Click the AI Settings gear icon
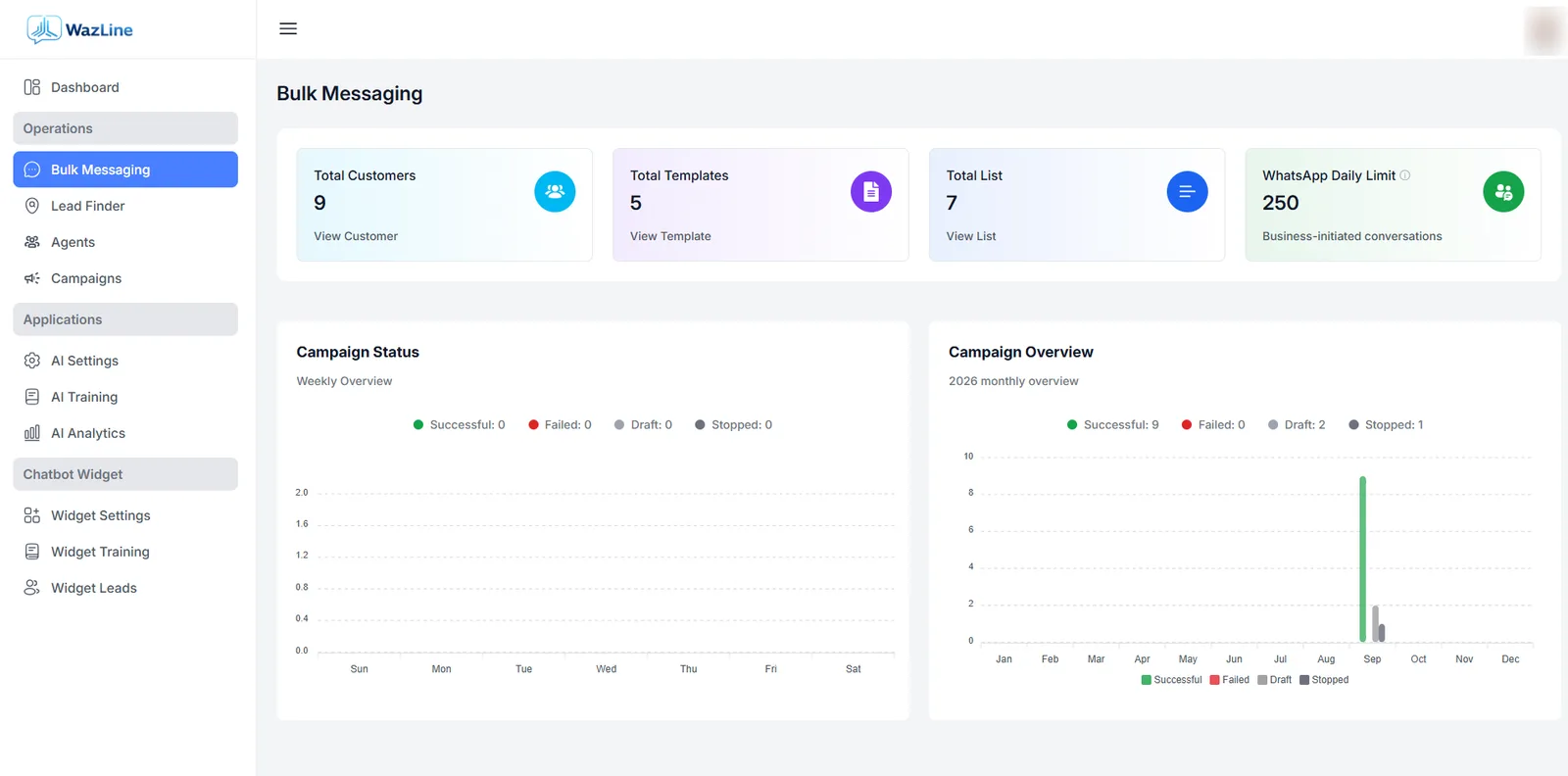Image resolution: width=1568 pixels, height=776 pixels. pyautogui.click(x=32, y=361)
